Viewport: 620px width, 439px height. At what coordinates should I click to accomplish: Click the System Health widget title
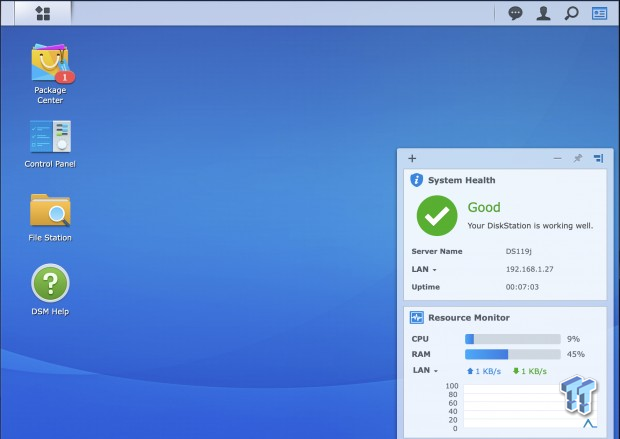click(461, 180)
